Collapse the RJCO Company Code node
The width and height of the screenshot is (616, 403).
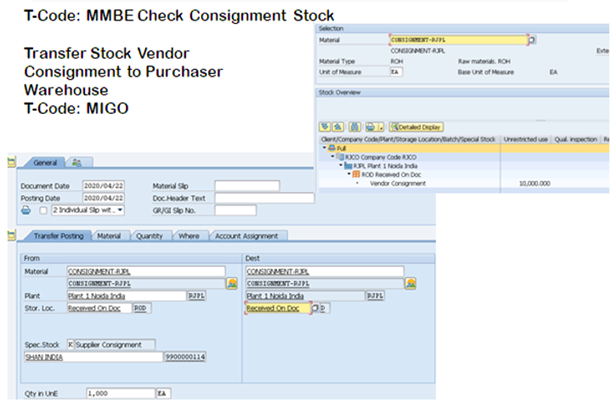333,156
